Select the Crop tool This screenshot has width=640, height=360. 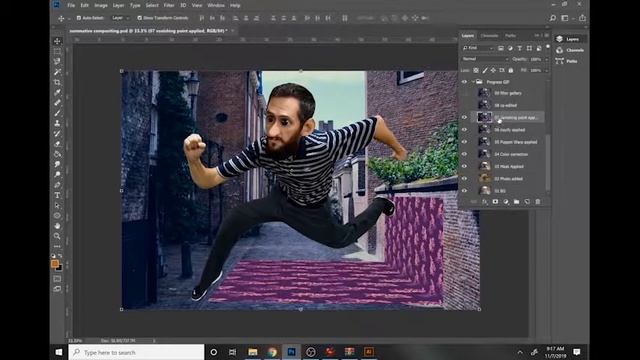tap(57, 82)
